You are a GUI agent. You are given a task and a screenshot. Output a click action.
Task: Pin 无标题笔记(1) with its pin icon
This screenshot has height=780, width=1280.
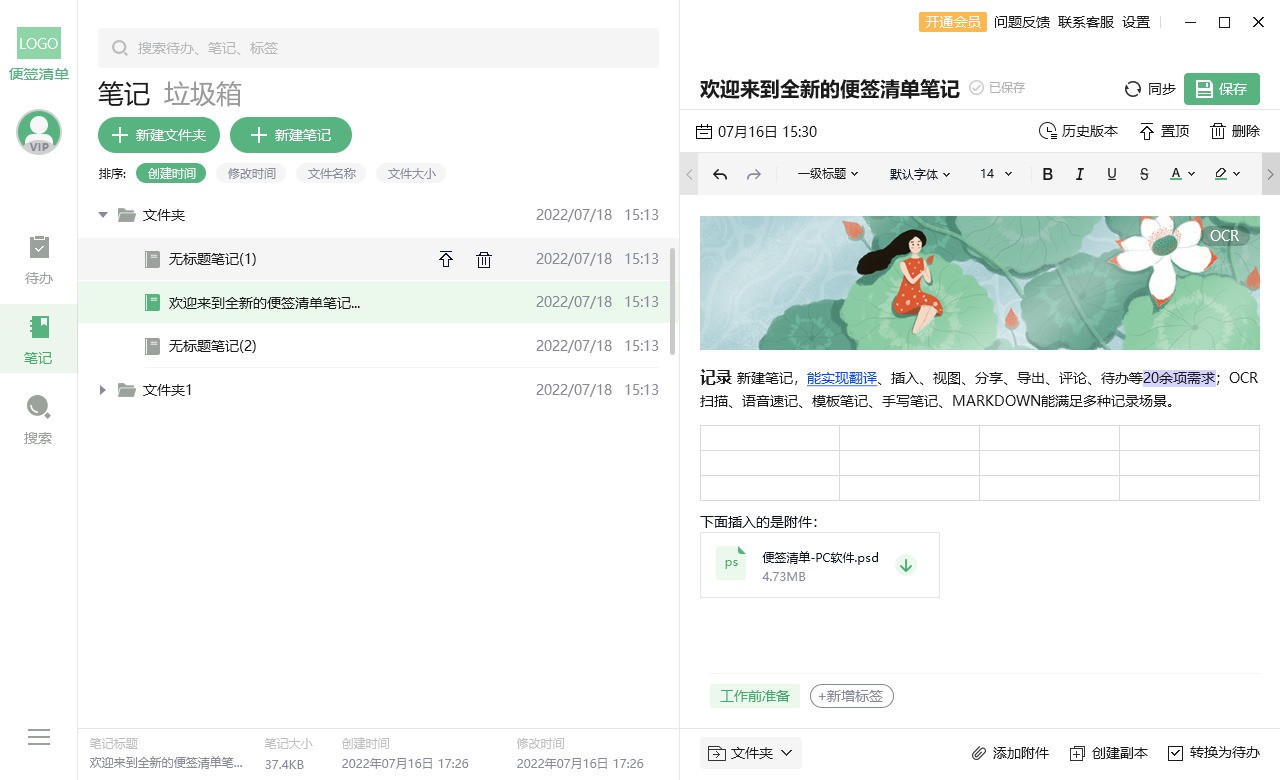pos(446,259)
